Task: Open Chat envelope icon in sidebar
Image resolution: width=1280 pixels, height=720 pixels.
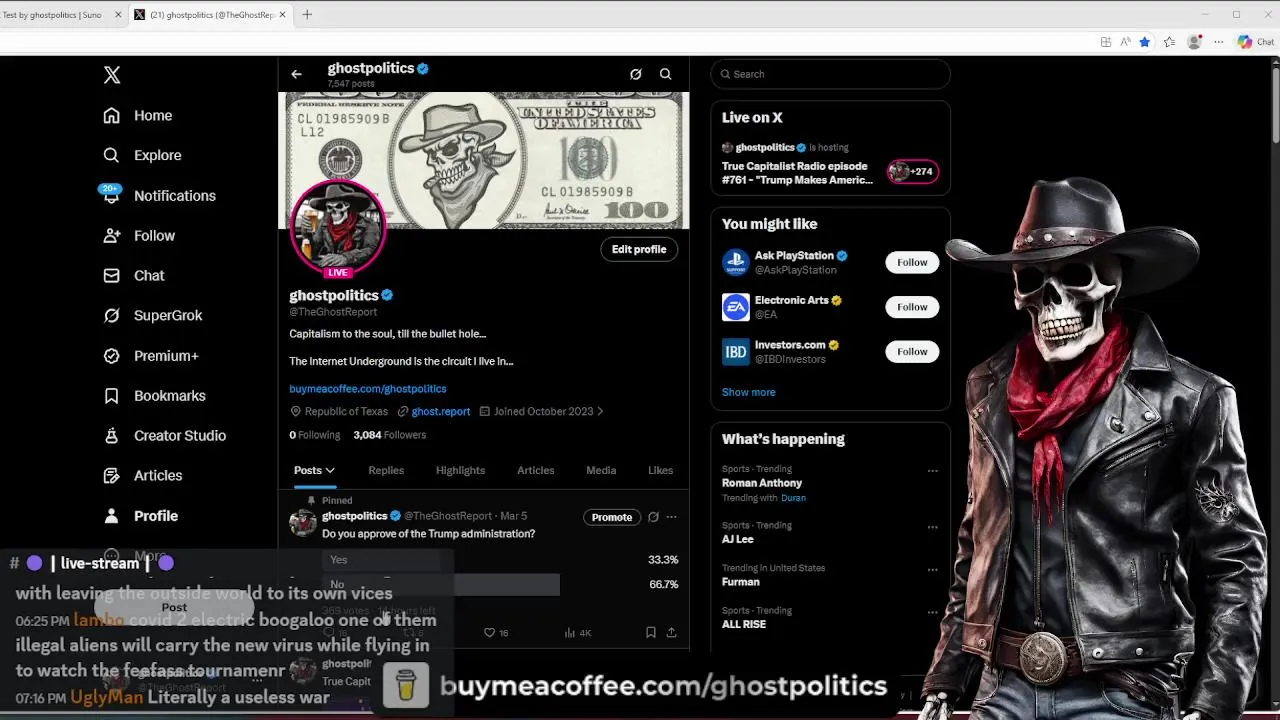Action: (112, 276)
